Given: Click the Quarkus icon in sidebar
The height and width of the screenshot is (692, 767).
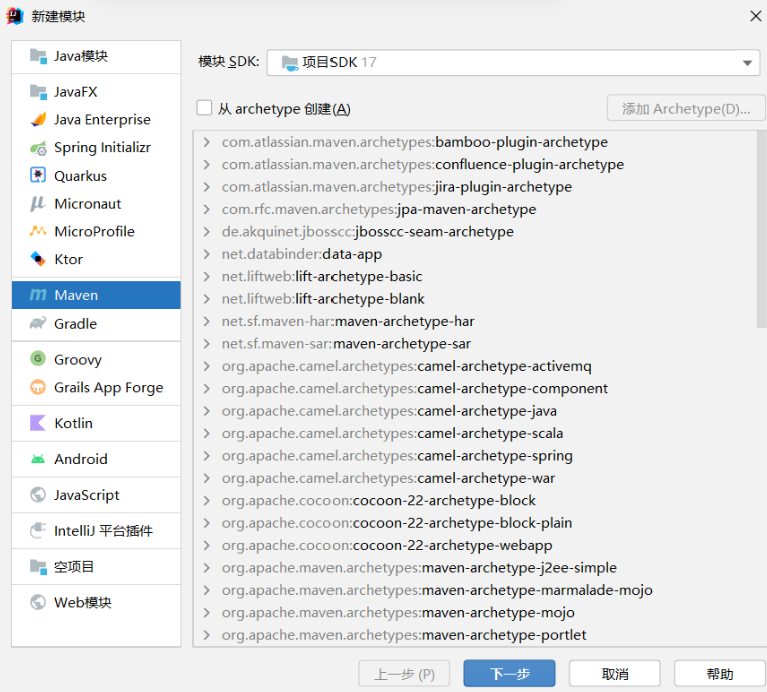Looking at the screenshot, I should (38, 176).
